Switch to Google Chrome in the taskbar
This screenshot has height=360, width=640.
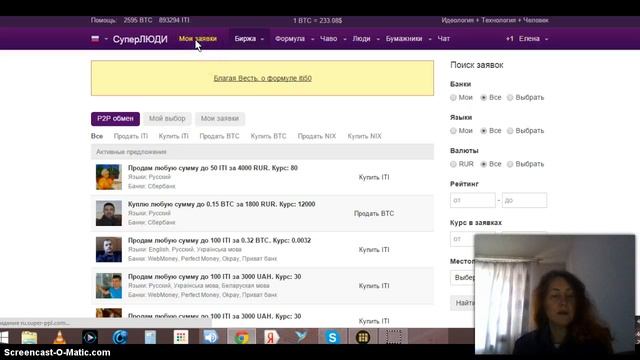point(241,337)
